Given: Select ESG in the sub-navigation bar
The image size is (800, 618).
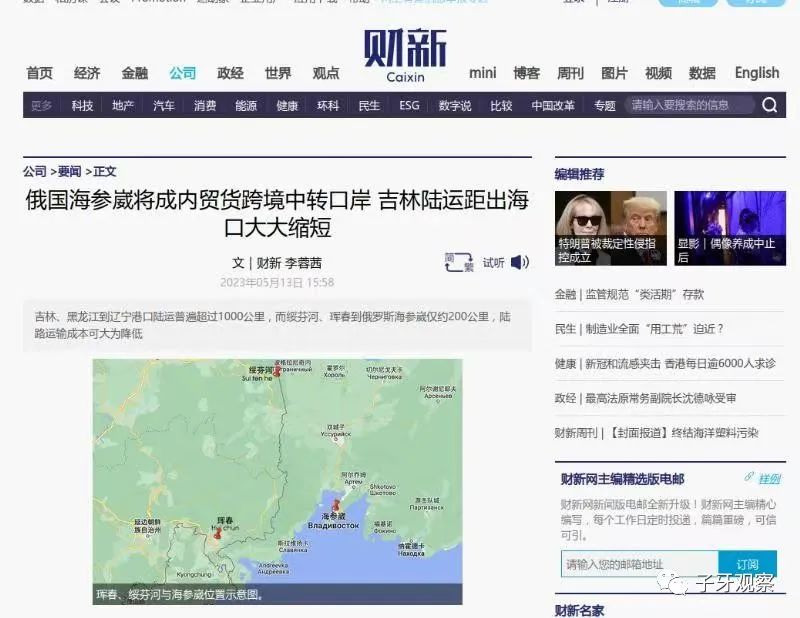Looking at the screenshot, I should click(x=409, y=105).
